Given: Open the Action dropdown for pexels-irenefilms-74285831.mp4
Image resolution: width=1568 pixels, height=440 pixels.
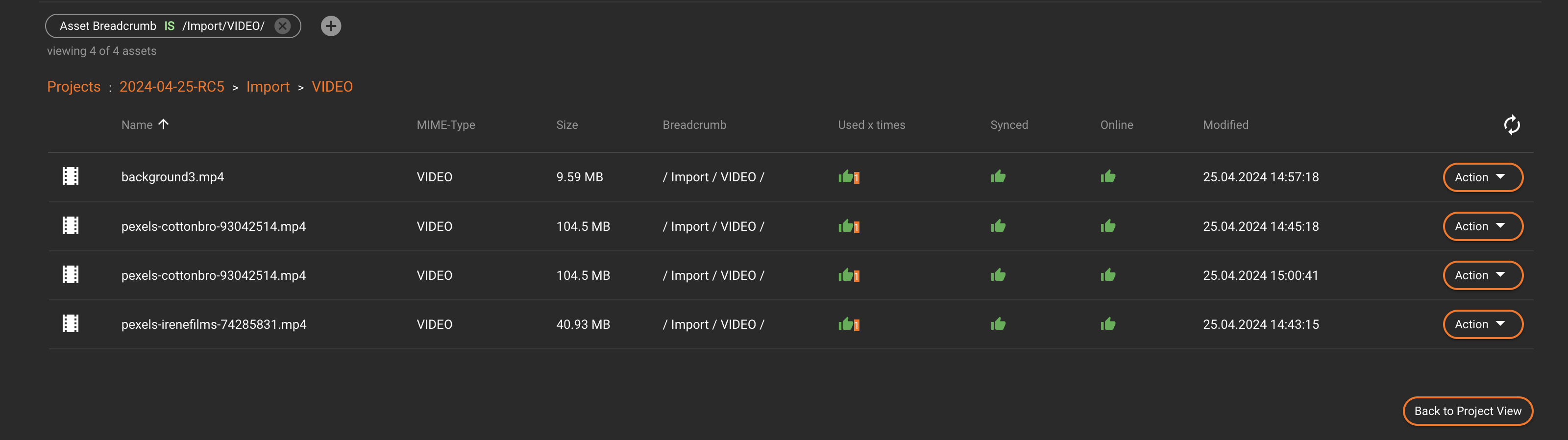Looking at the screenshot, I should (1482, 324).
